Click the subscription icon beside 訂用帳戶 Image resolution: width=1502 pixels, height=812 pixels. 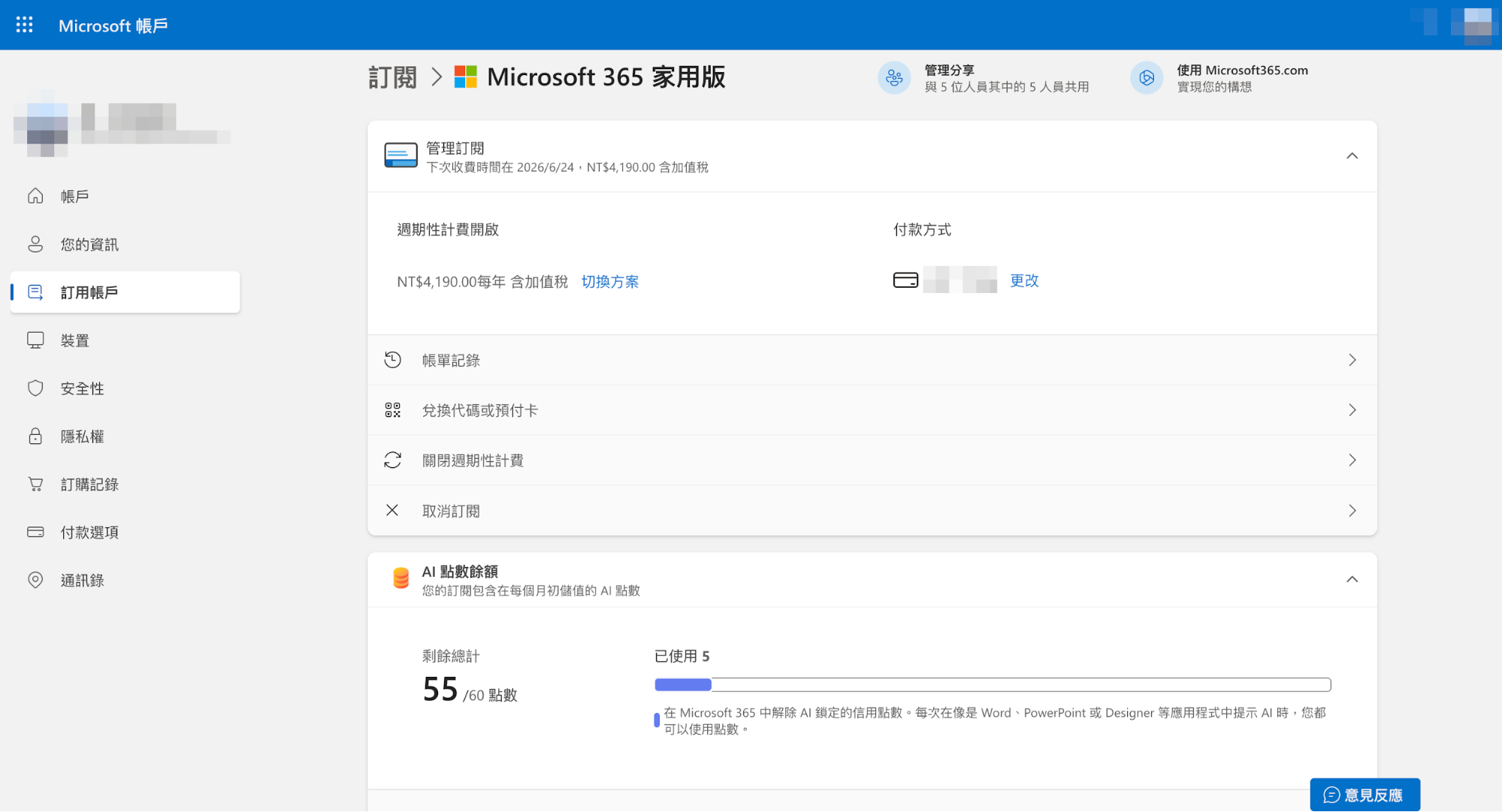35,292
